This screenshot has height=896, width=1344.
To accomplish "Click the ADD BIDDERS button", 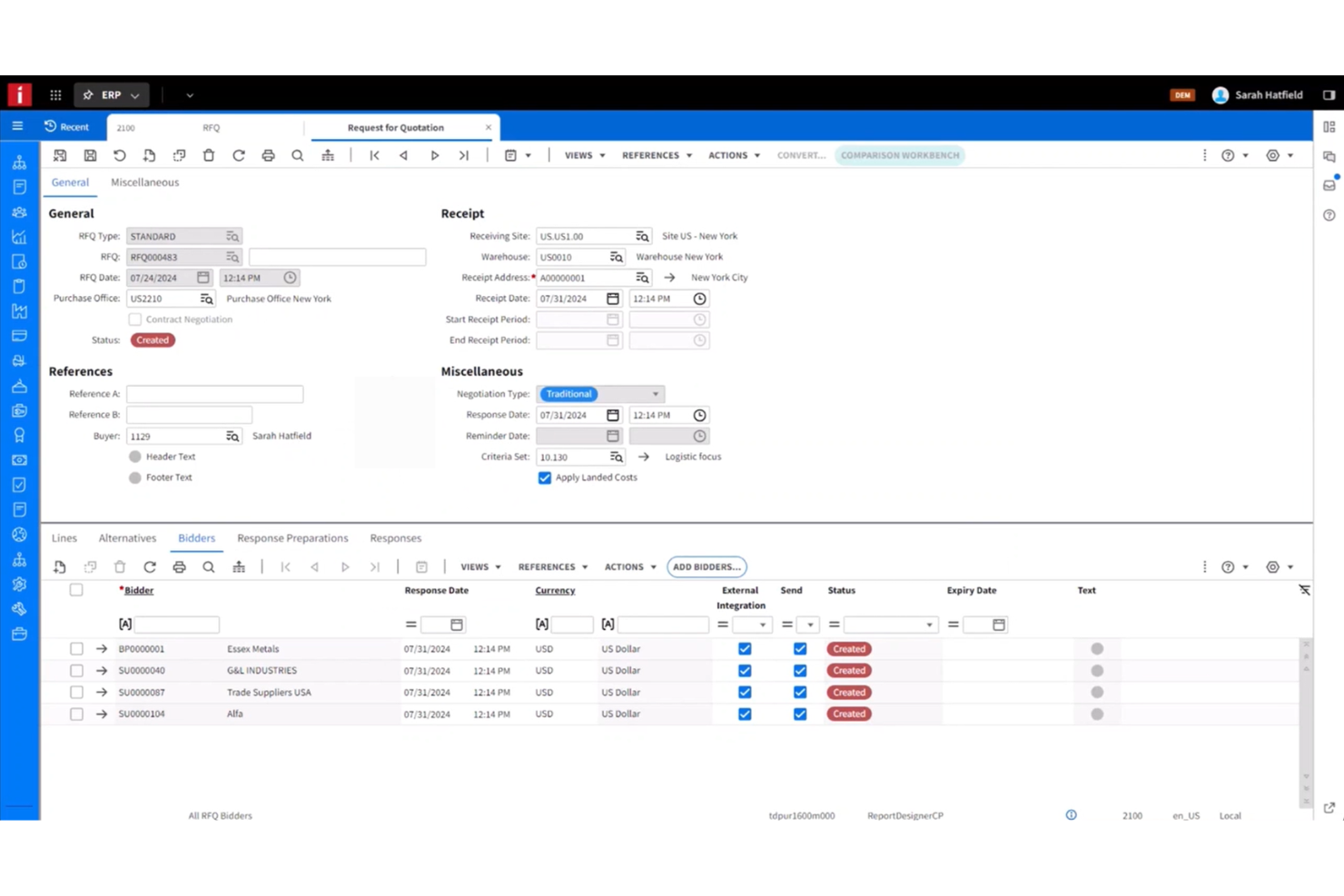I will coord(707,566).
